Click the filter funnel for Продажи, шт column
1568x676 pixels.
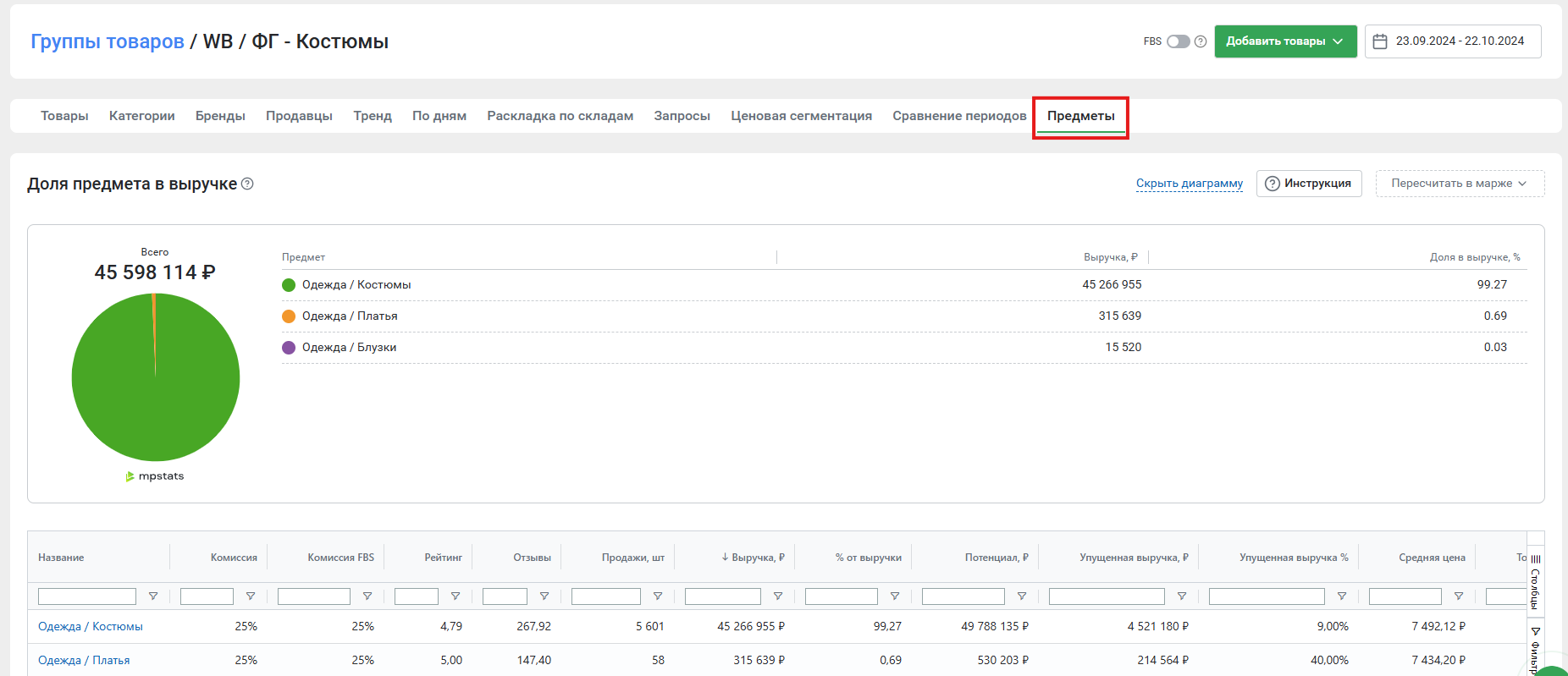[658, 596]
